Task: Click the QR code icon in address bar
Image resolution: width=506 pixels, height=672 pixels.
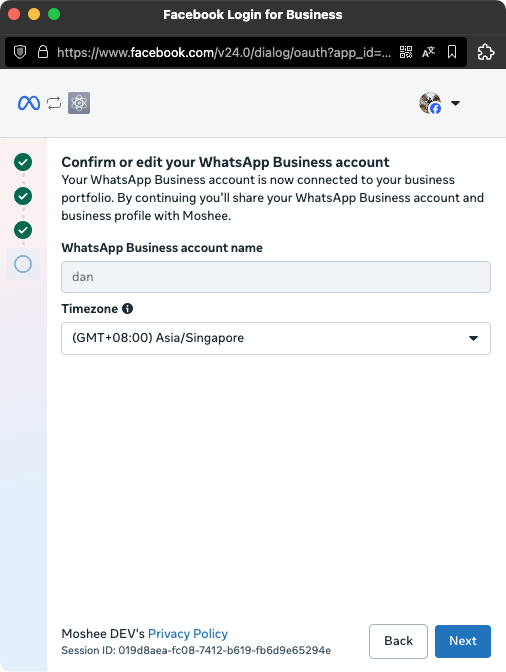Action: (x=406, y=52)
